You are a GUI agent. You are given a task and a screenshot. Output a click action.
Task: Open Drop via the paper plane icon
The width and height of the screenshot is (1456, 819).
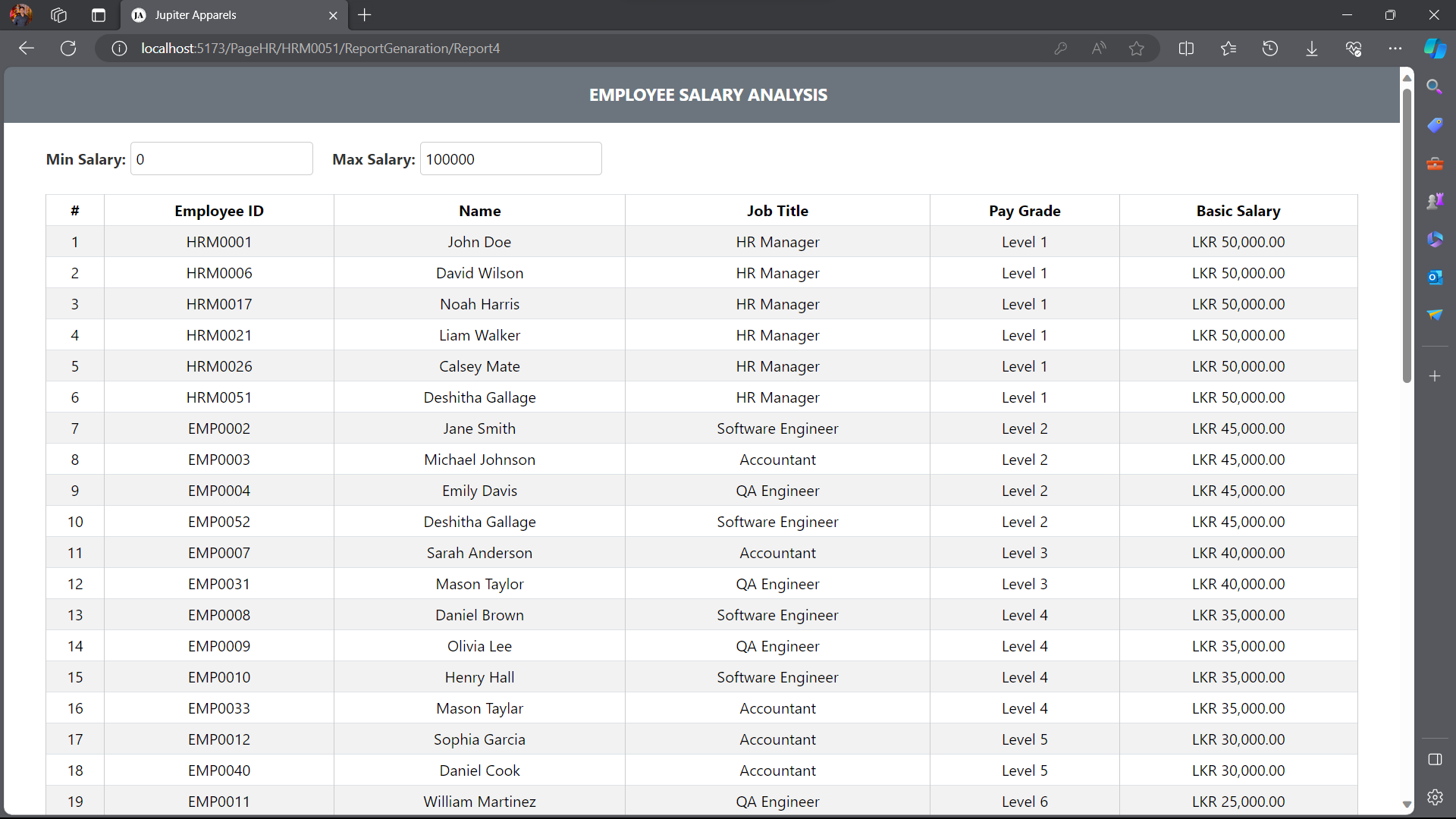click(x=1435, y=314)
